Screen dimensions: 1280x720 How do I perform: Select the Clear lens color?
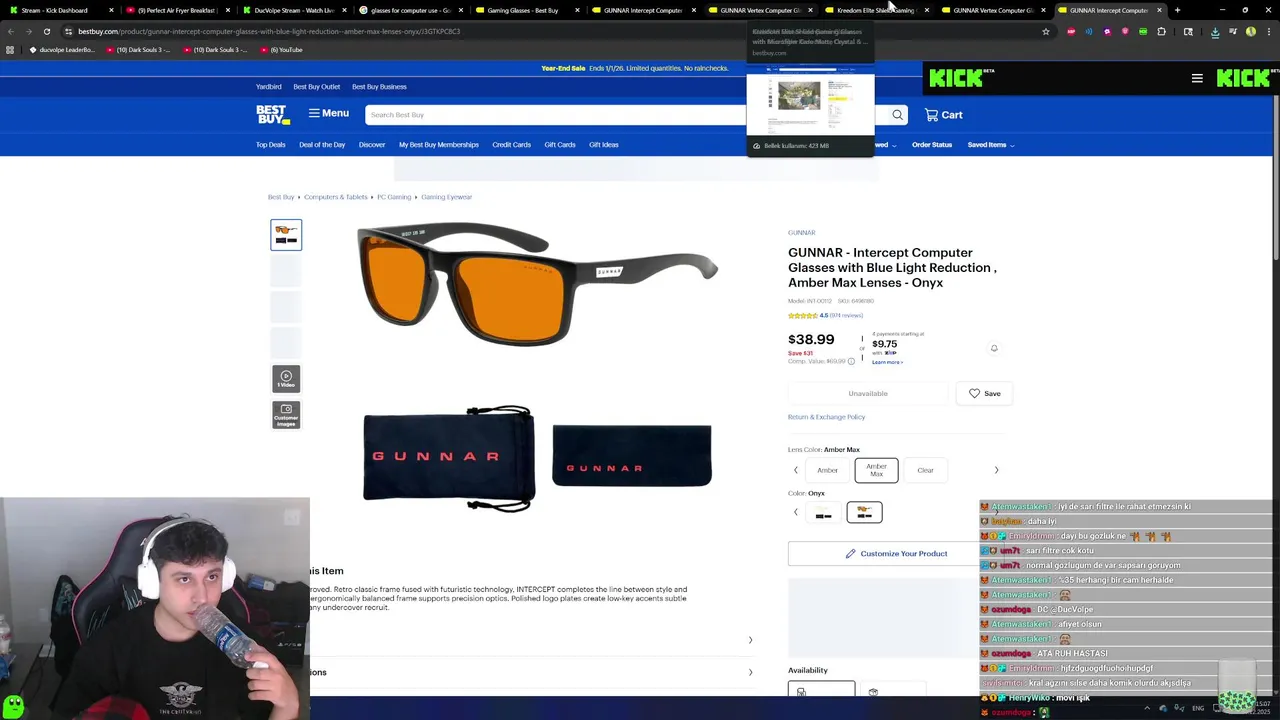click(x=925, y=470)
